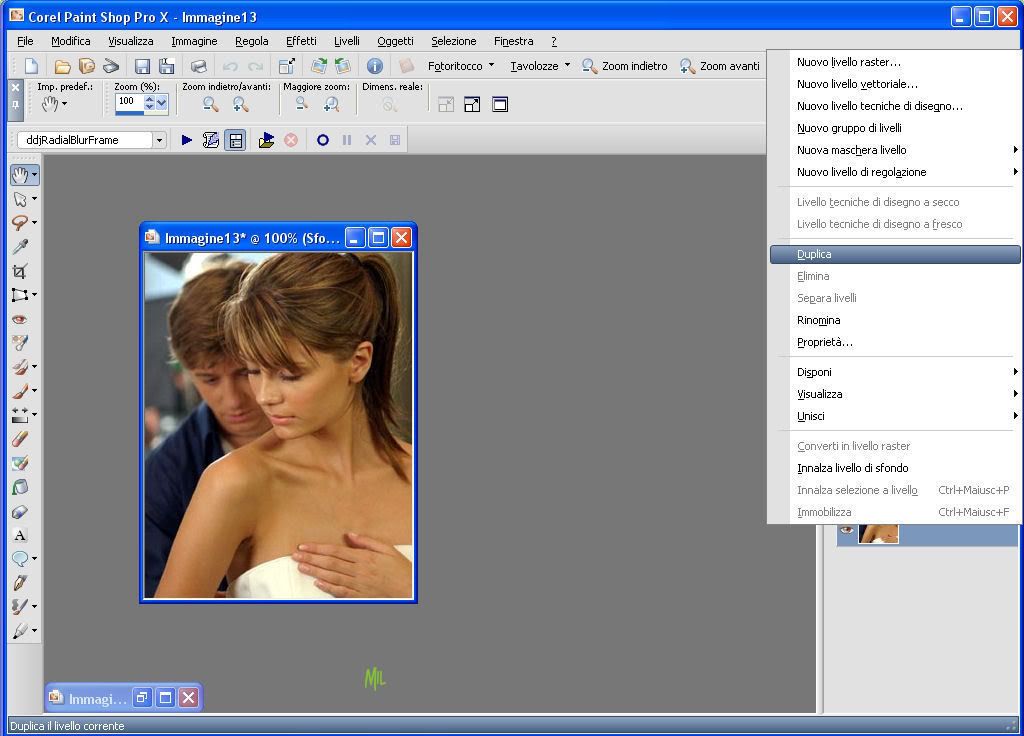Open the Visualizza submenu entry
The width and height of the screenshot is (1024, 736).
[895, 394]
